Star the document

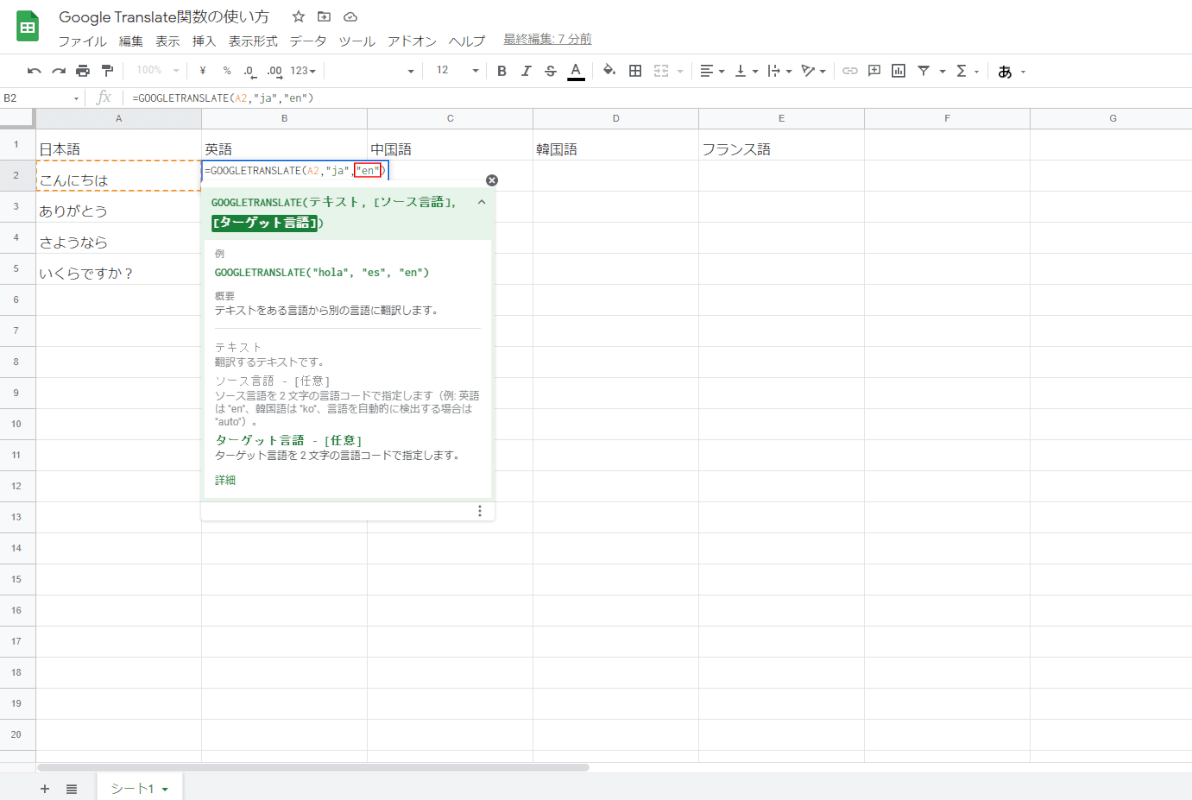(x=299, y=17)
